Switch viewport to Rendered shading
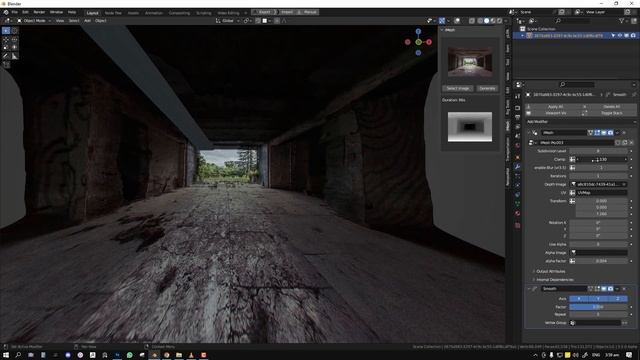 pos(499,20)
